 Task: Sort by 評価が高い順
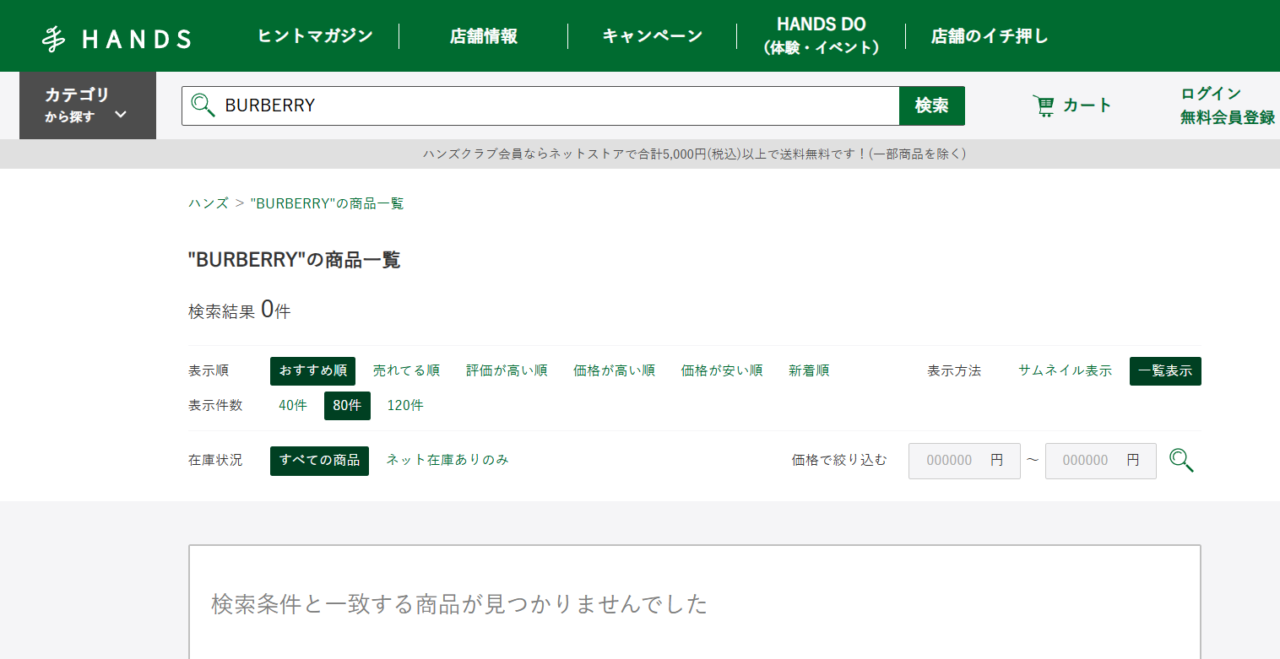click(x=507, y=371)
